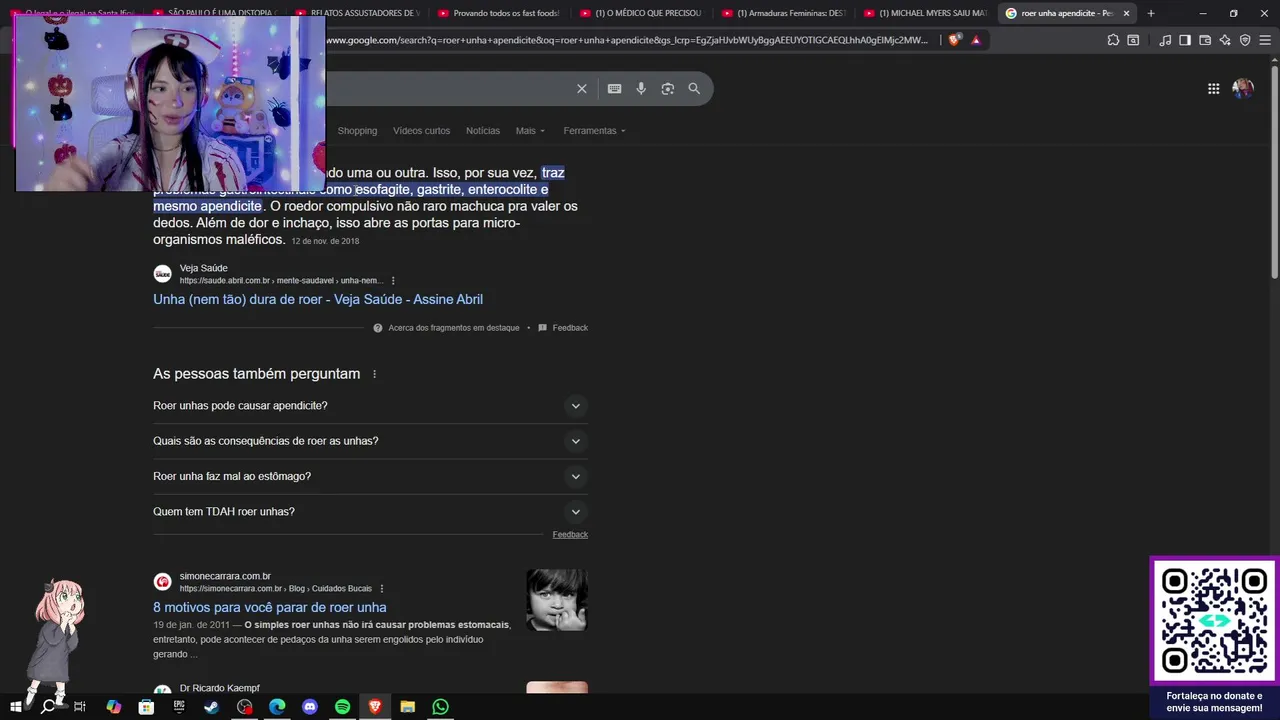
Task: Open Brave Shields lion icon in address bar
Action: [954, 40]
